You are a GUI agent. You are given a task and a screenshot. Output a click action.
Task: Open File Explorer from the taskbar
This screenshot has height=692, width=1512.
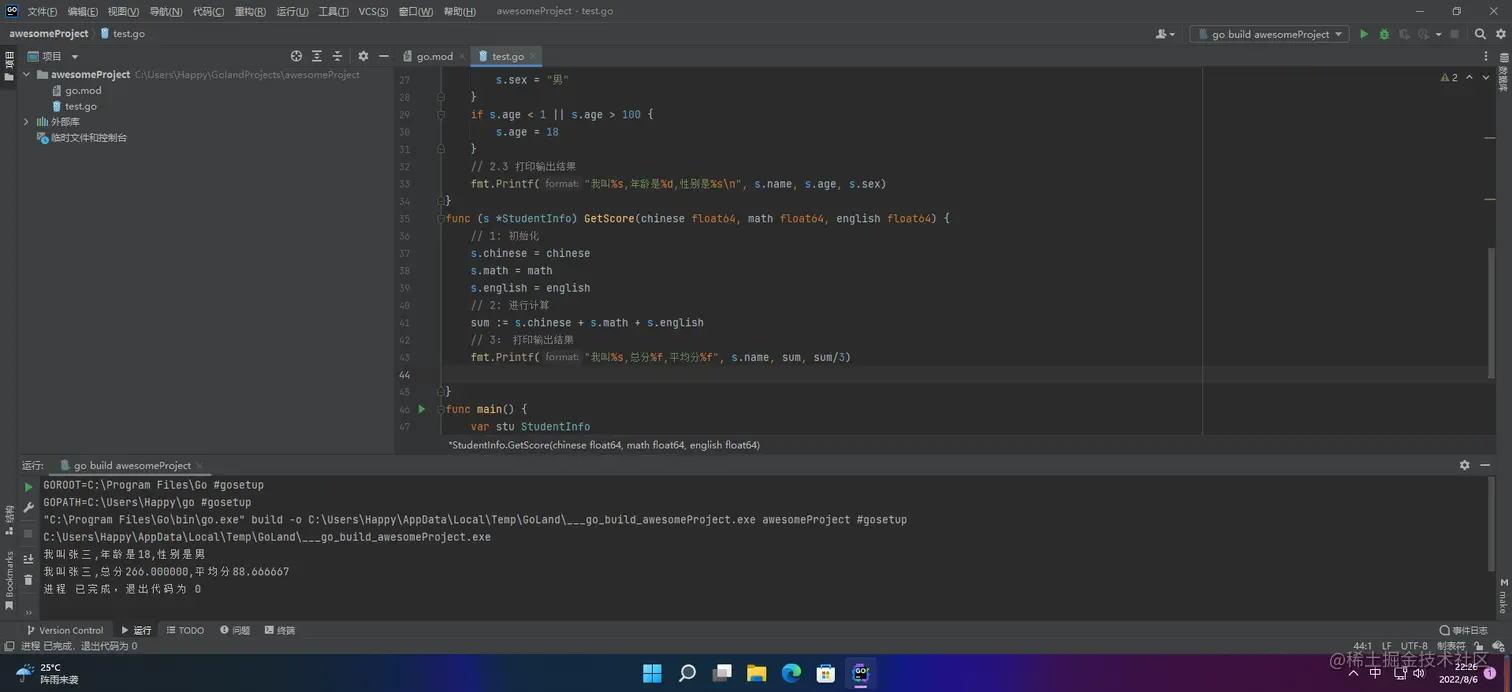[757, 673]
